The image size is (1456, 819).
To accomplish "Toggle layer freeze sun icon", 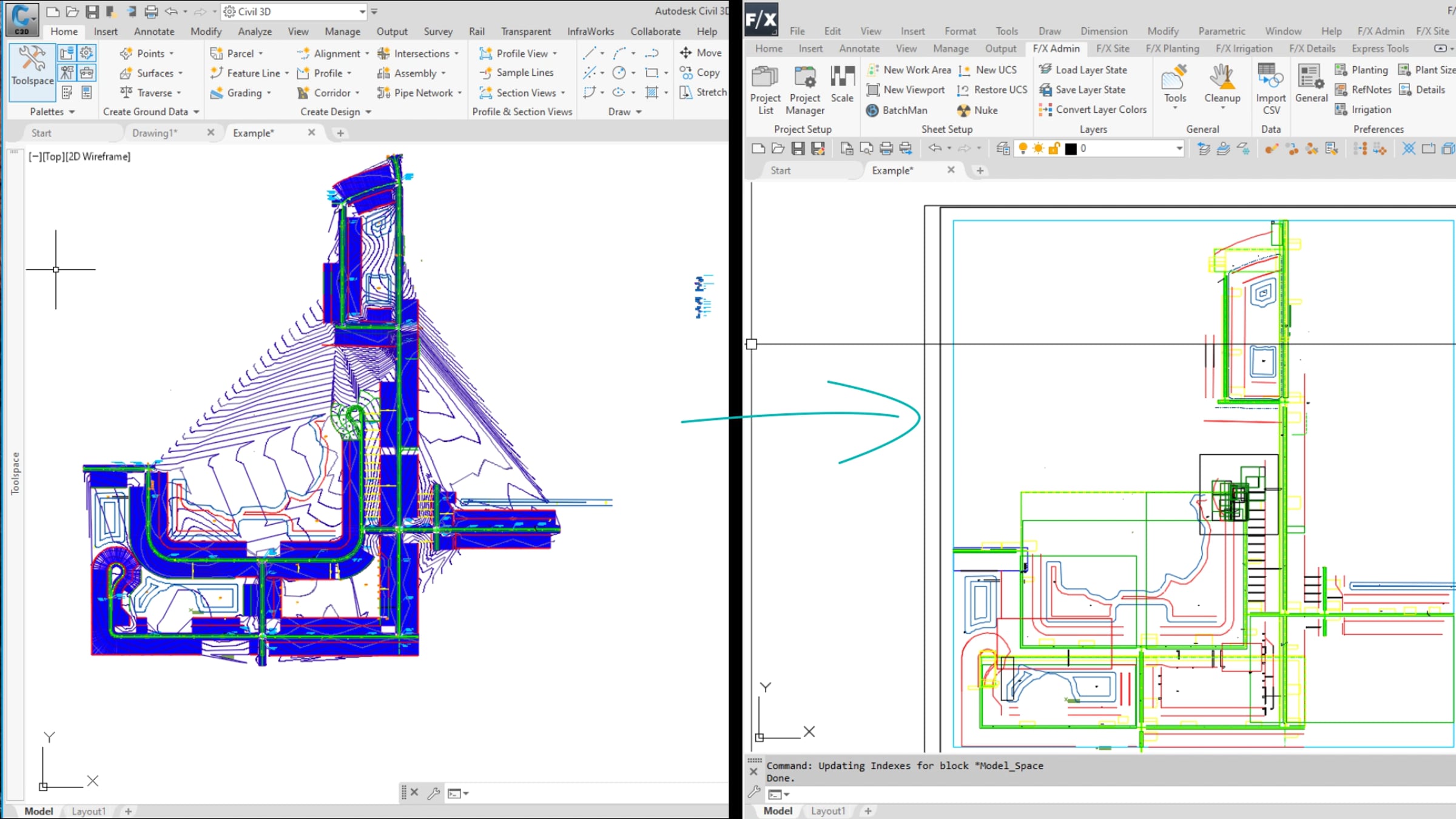I will pos(1039,149).
